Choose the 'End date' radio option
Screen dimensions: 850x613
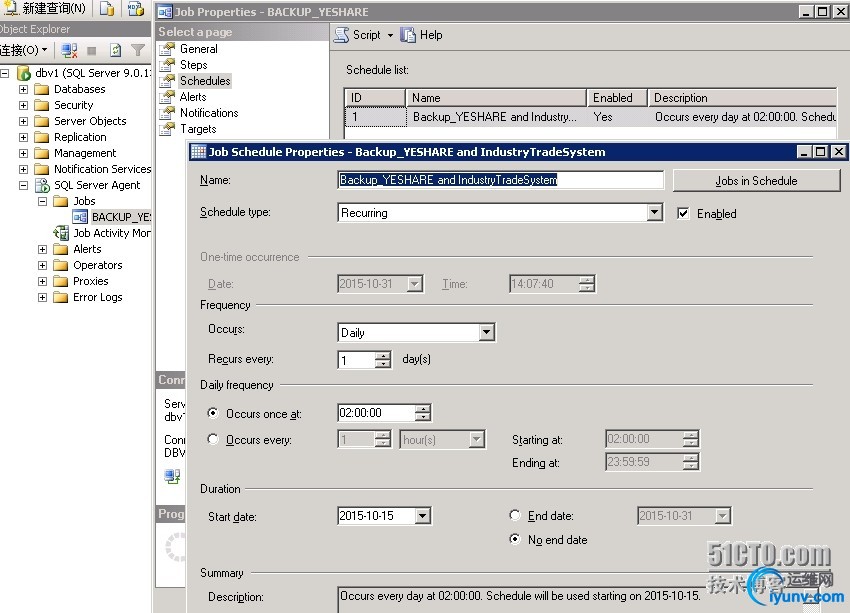(x=515, y=516)
